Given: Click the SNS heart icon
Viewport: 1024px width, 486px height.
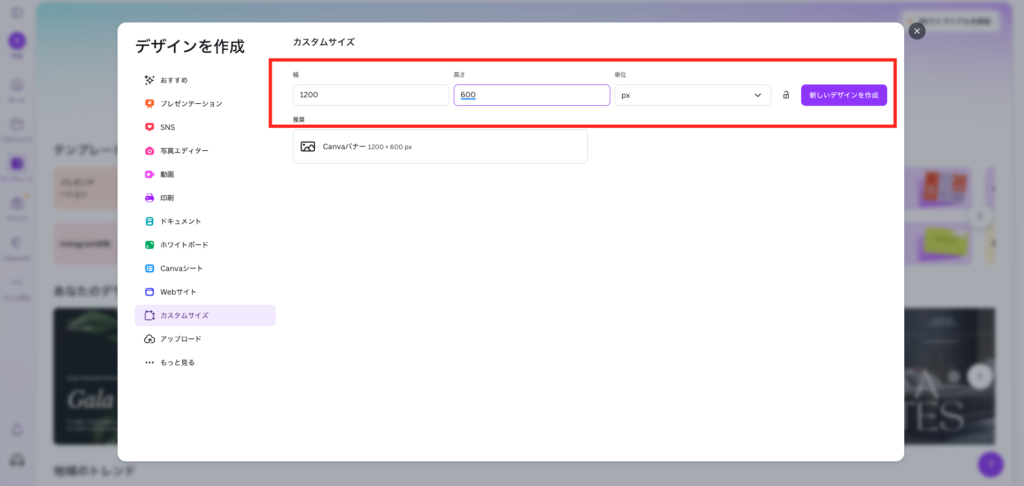Looking at the screenshot, I should coord(149,127).
